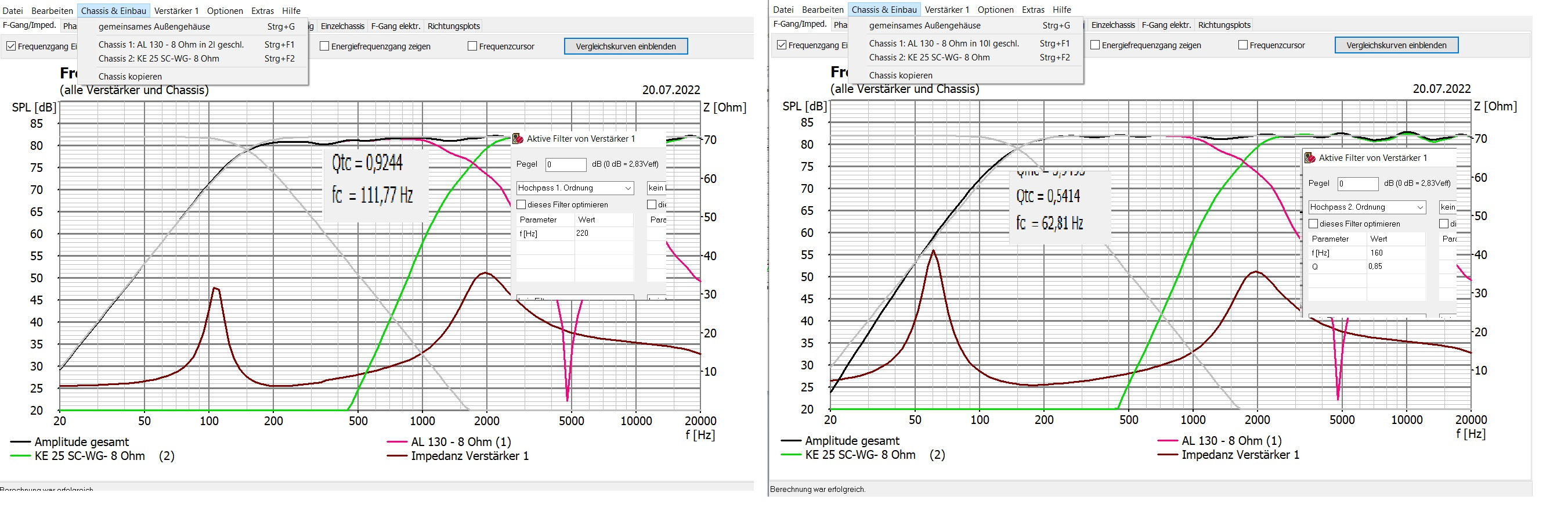This screenshot has height=532, width=1568.
Task: Click 'Vergleichskurven einblenden' button in left window
Action: (x=625, y=46)
